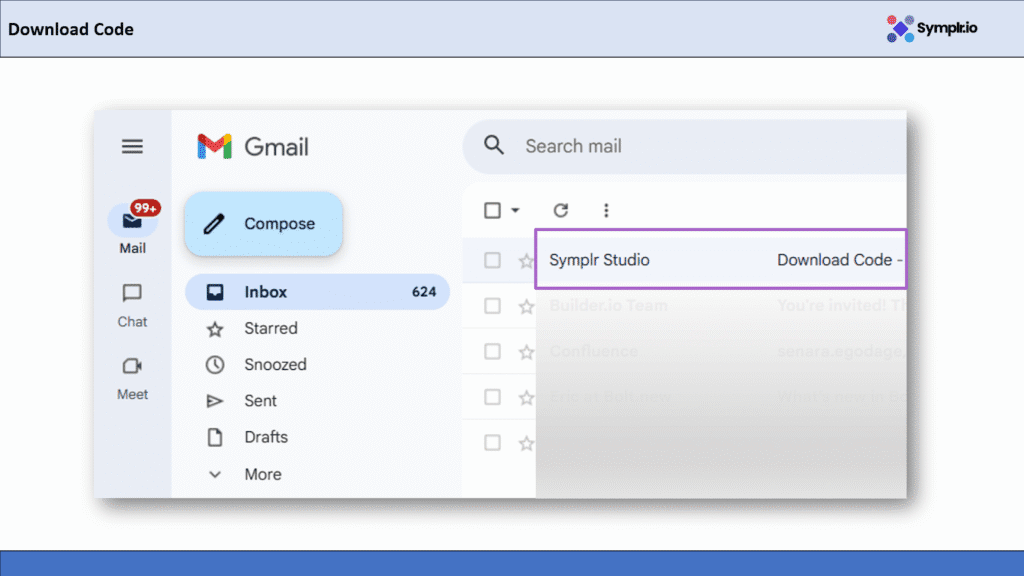The width and height of the screenshot is (1024, 576).
Task: Open the Symplr Studio Download Code email
Action: point(720,260)
